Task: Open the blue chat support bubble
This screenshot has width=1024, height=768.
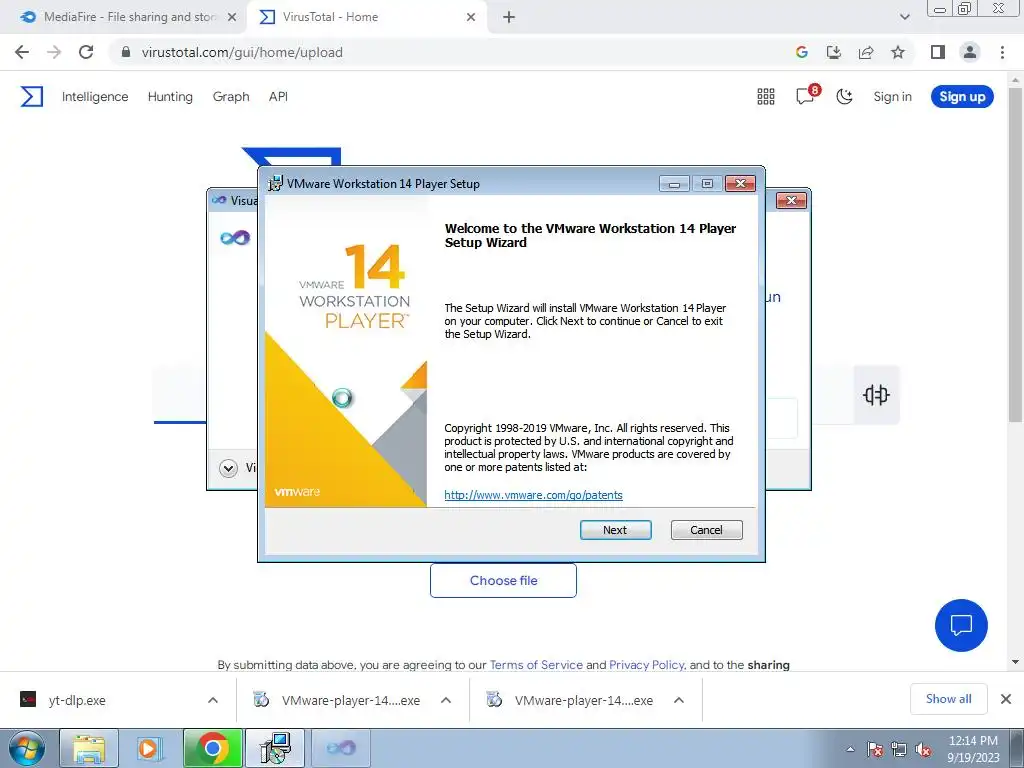Action: tap(961, 625)
